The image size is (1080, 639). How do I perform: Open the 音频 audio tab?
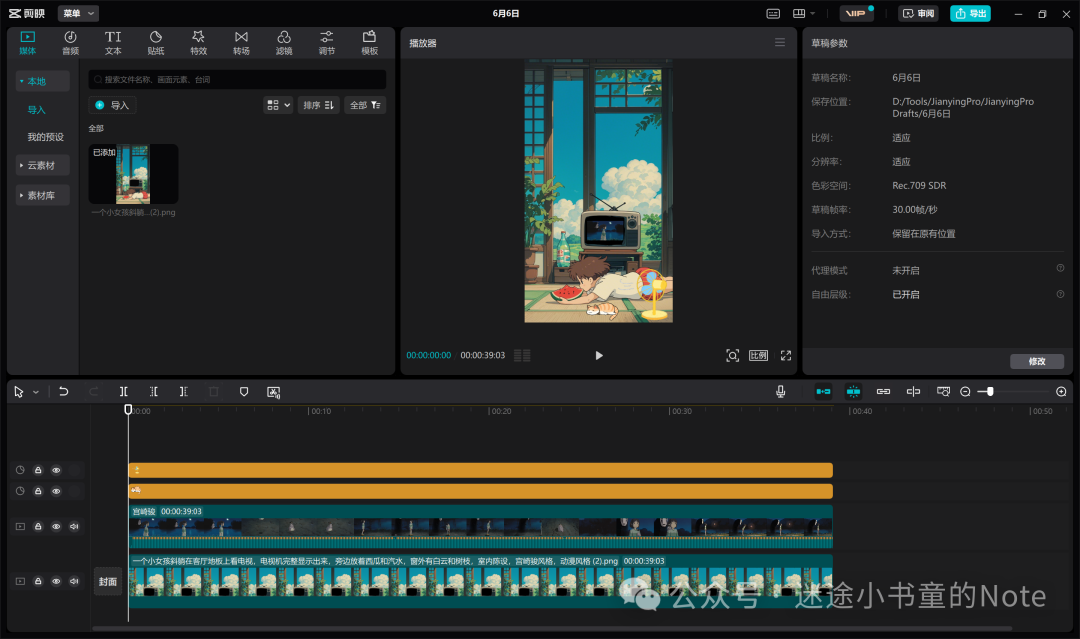(x=70, y=42)
